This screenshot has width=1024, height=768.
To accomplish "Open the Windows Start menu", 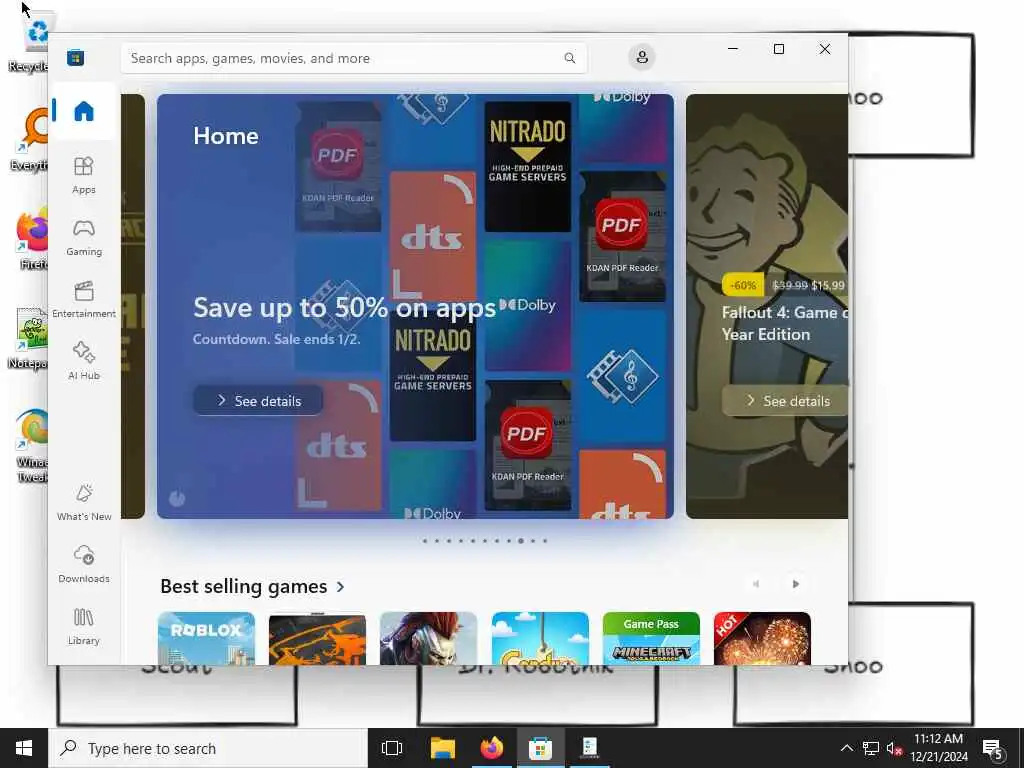I will pyautogui.click(x=24, y=748).
